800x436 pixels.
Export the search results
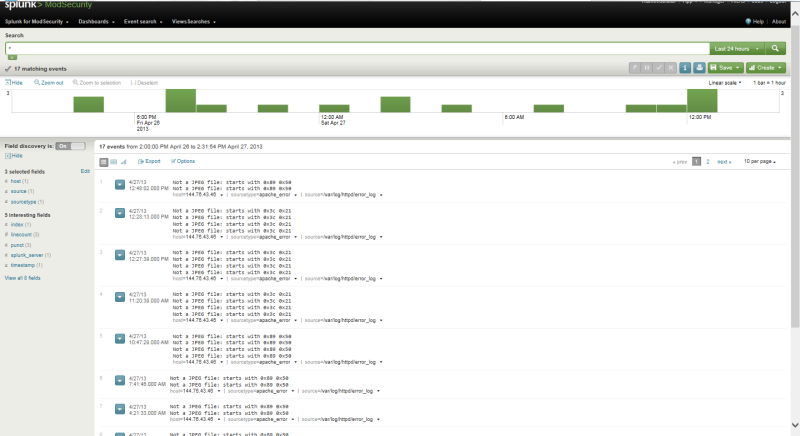pyautogui.click(x=149, y=161)
